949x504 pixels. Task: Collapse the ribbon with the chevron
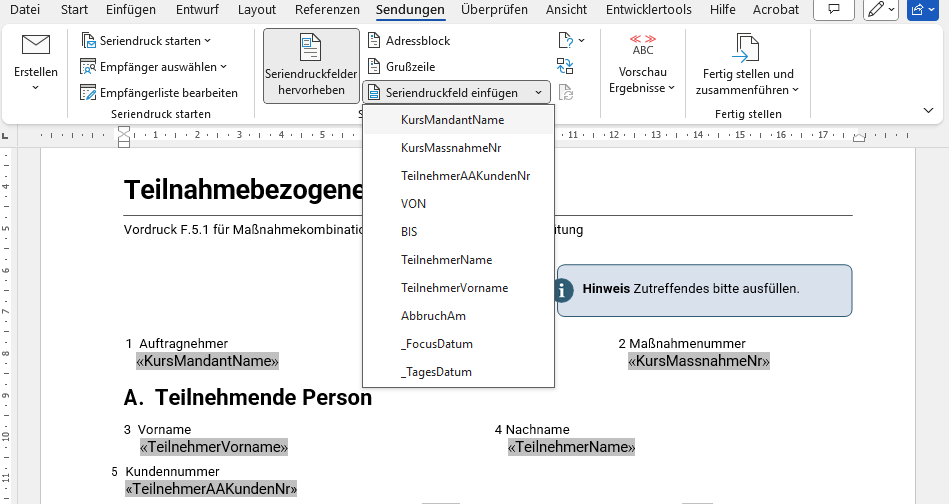(929, 111)
